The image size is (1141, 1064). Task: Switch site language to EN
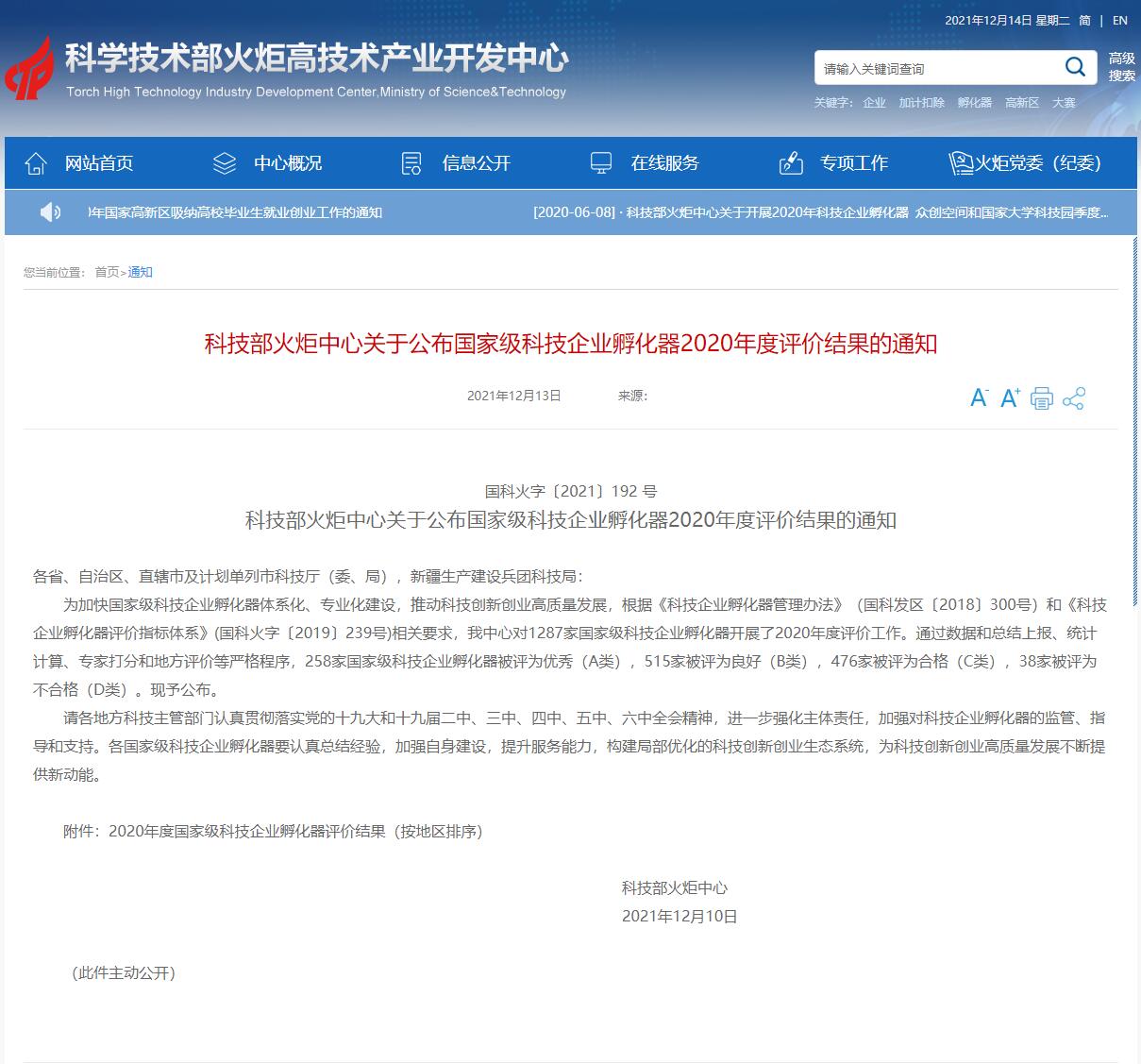1119,20
